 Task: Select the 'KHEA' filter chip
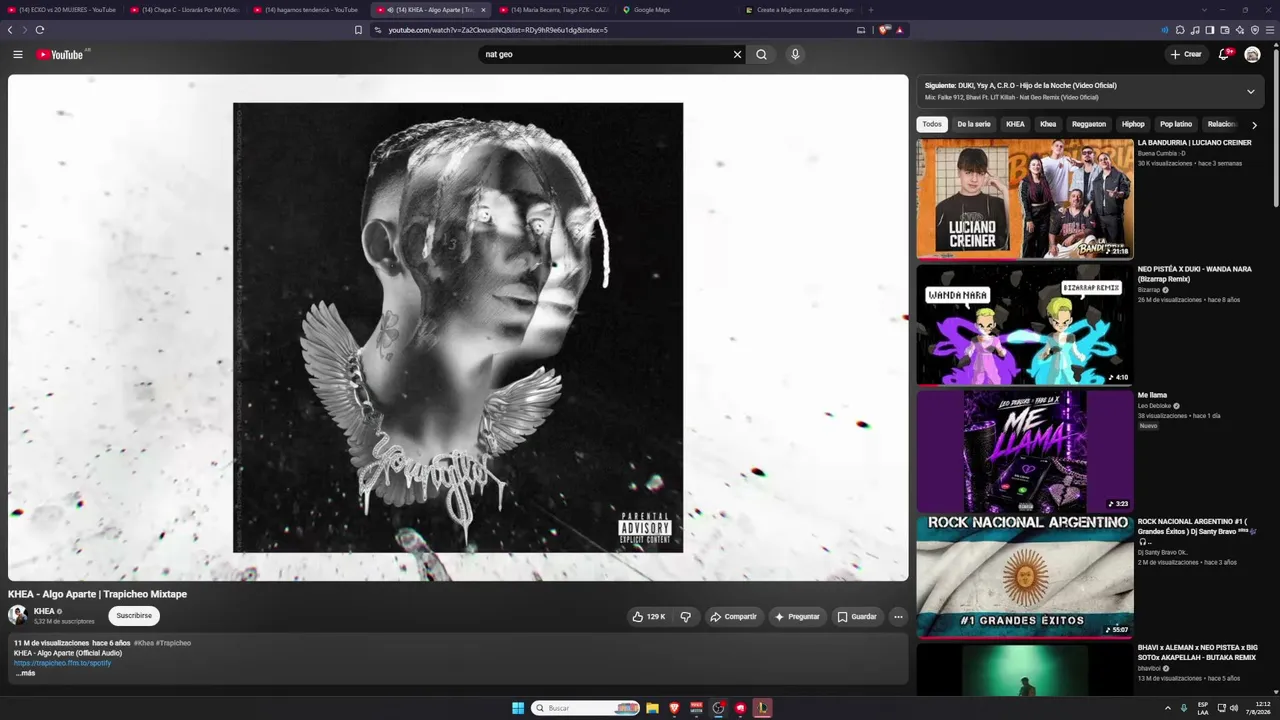click(x=1015, y=124)
